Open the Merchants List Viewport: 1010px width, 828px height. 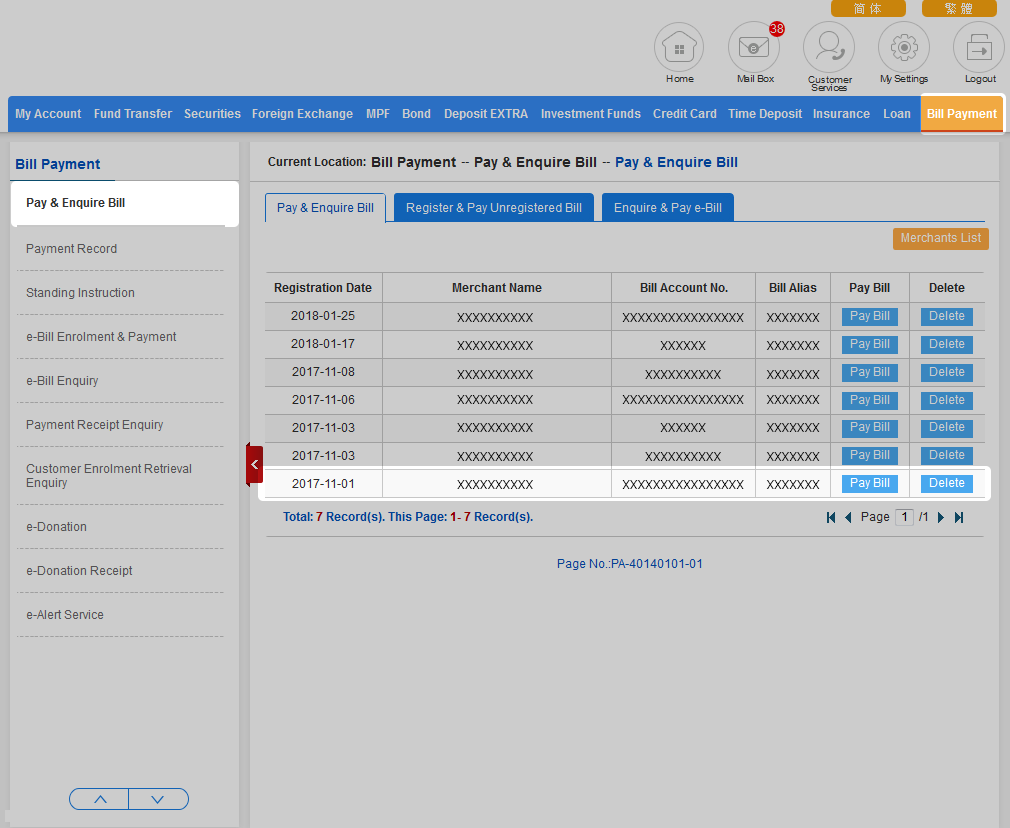[940, 239]
